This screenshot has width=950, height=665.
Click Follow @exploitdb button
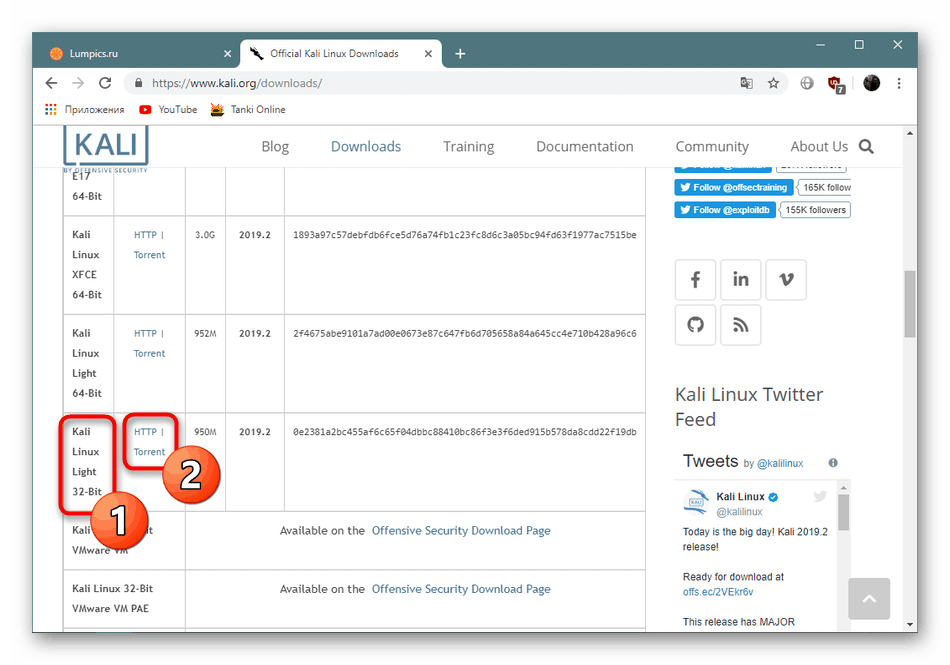tap(725, 210)
